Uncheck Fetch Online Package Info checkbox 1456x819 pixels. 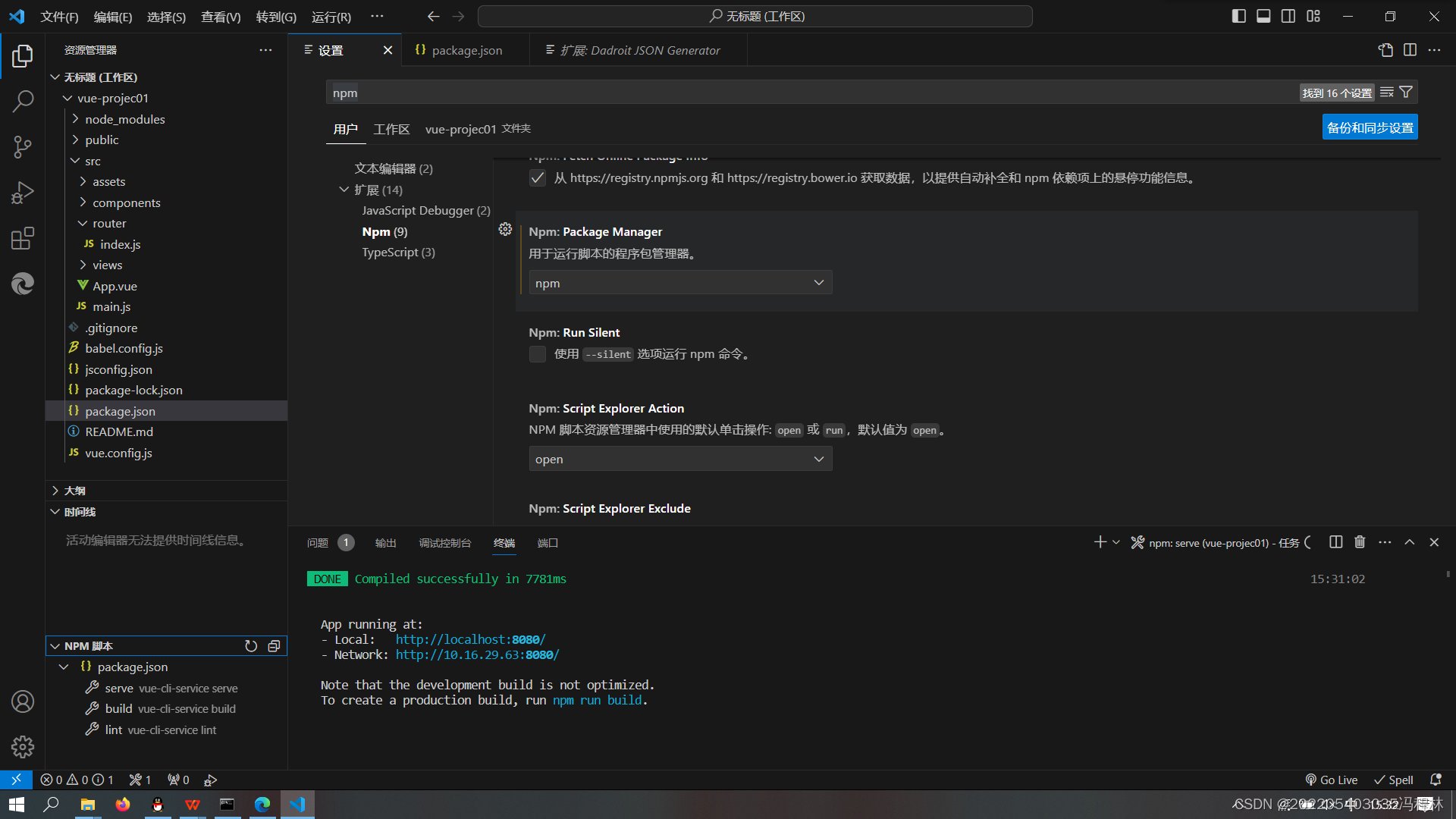pos(538,178)
